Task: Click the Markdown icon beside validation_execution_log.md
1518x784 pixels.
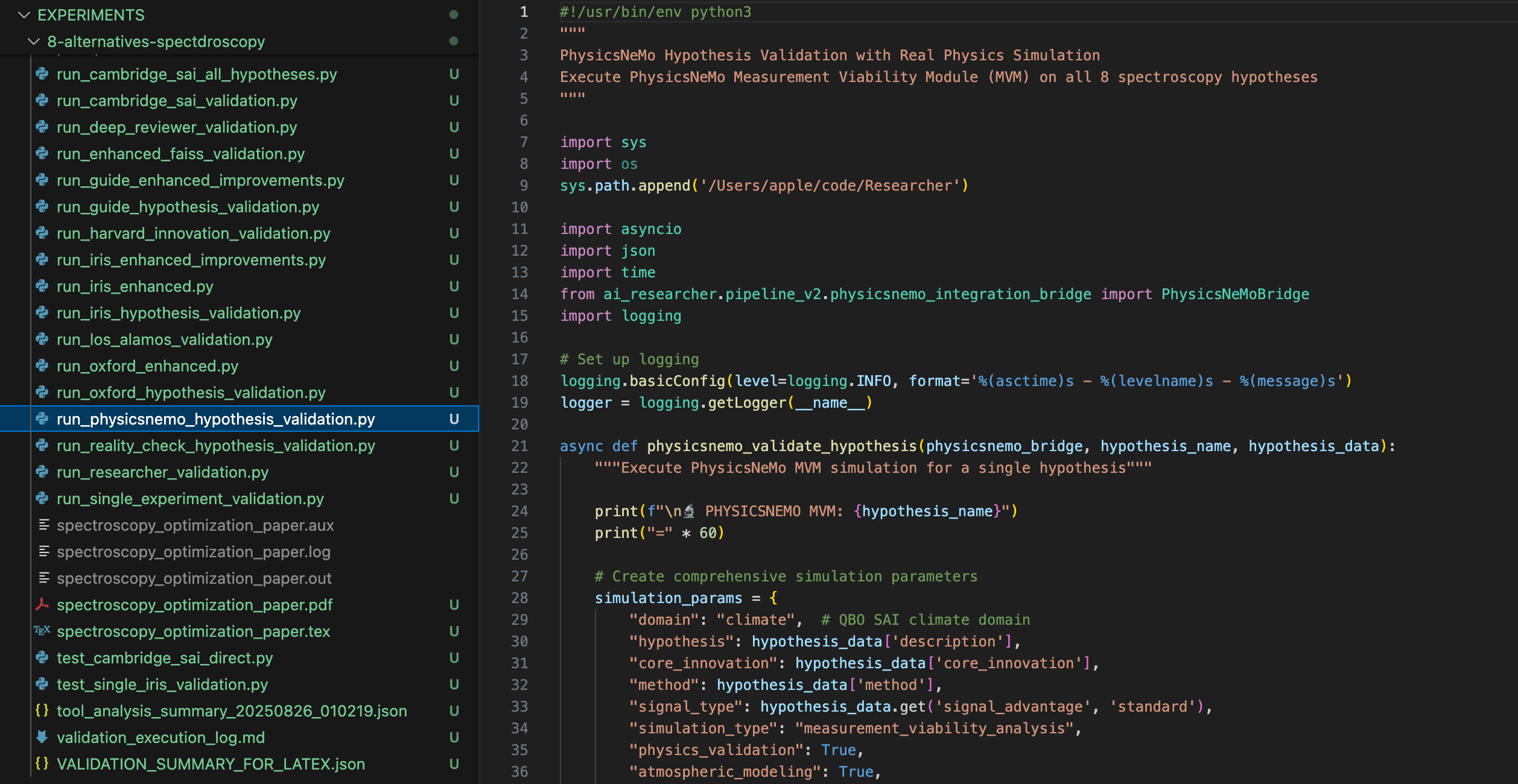Action: point(42,737)
